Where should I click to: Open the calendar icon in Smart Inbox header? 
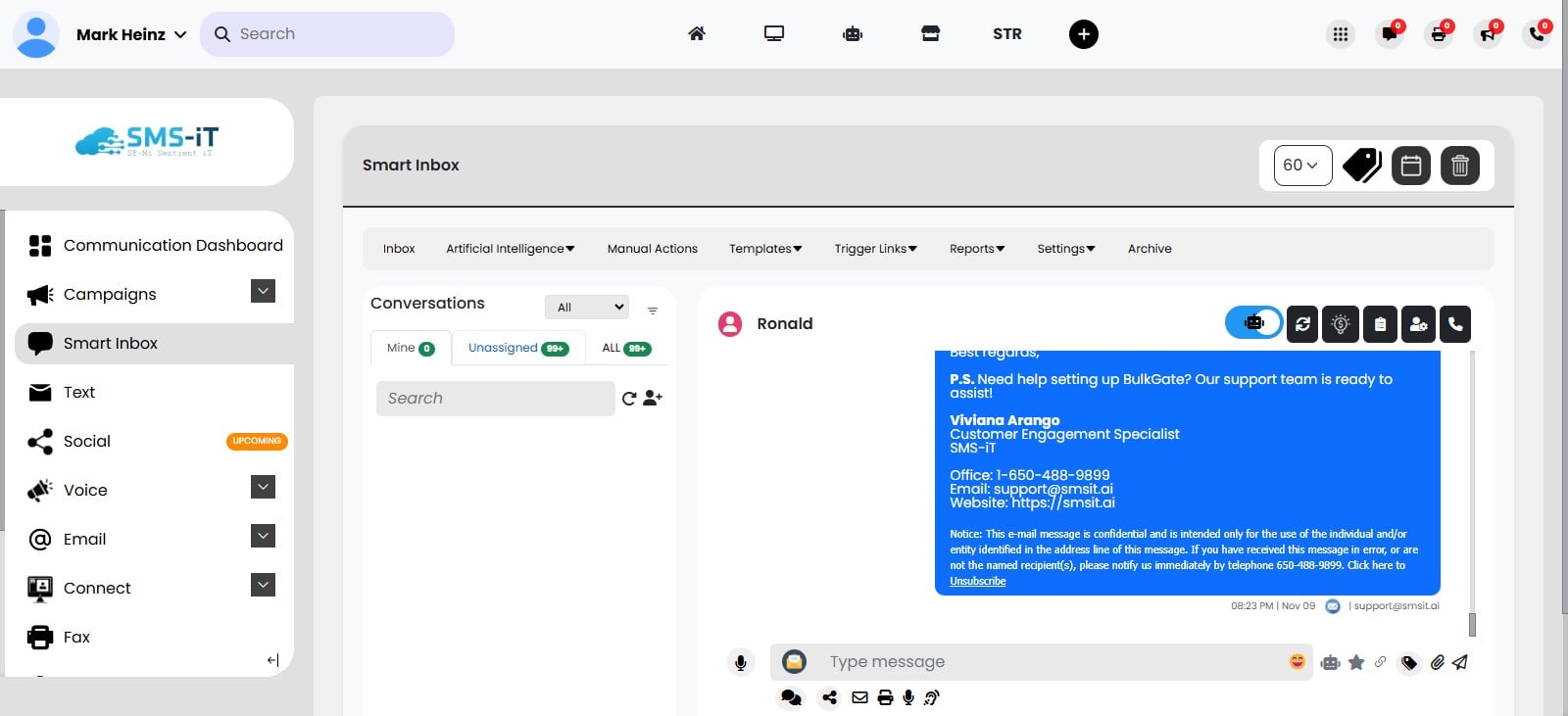pyautogui.click(x=1410, y=166)
